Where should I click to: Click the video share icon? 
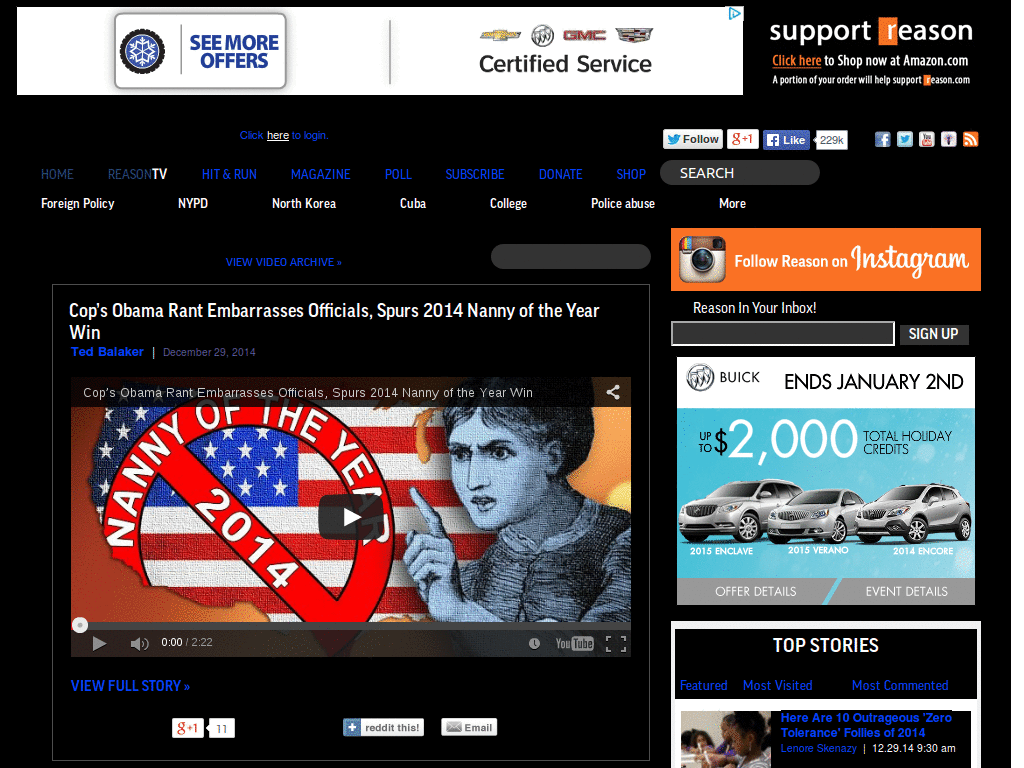(x=613, y=392)
